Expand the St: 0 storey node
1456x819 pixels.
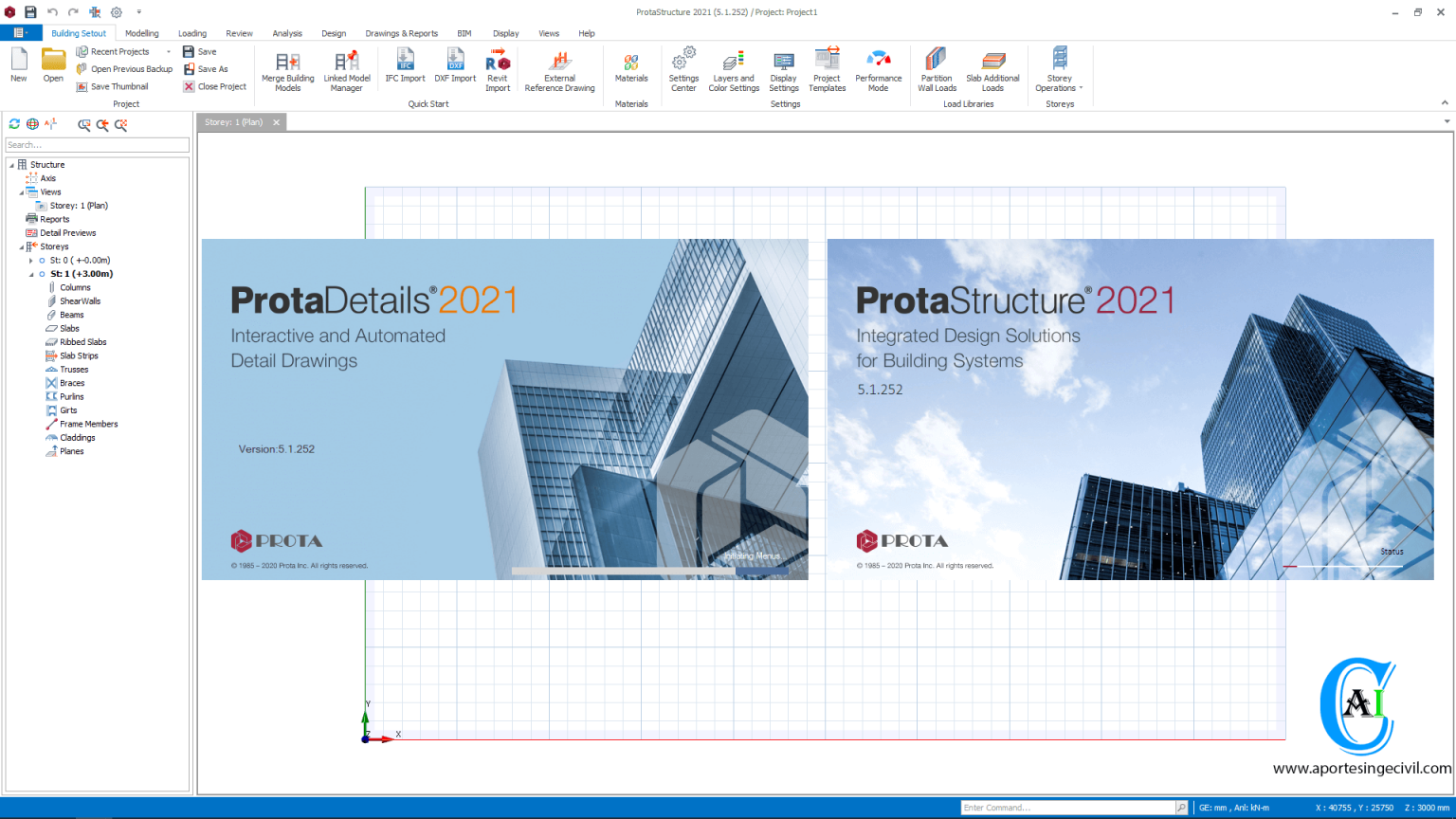point(29,260)
